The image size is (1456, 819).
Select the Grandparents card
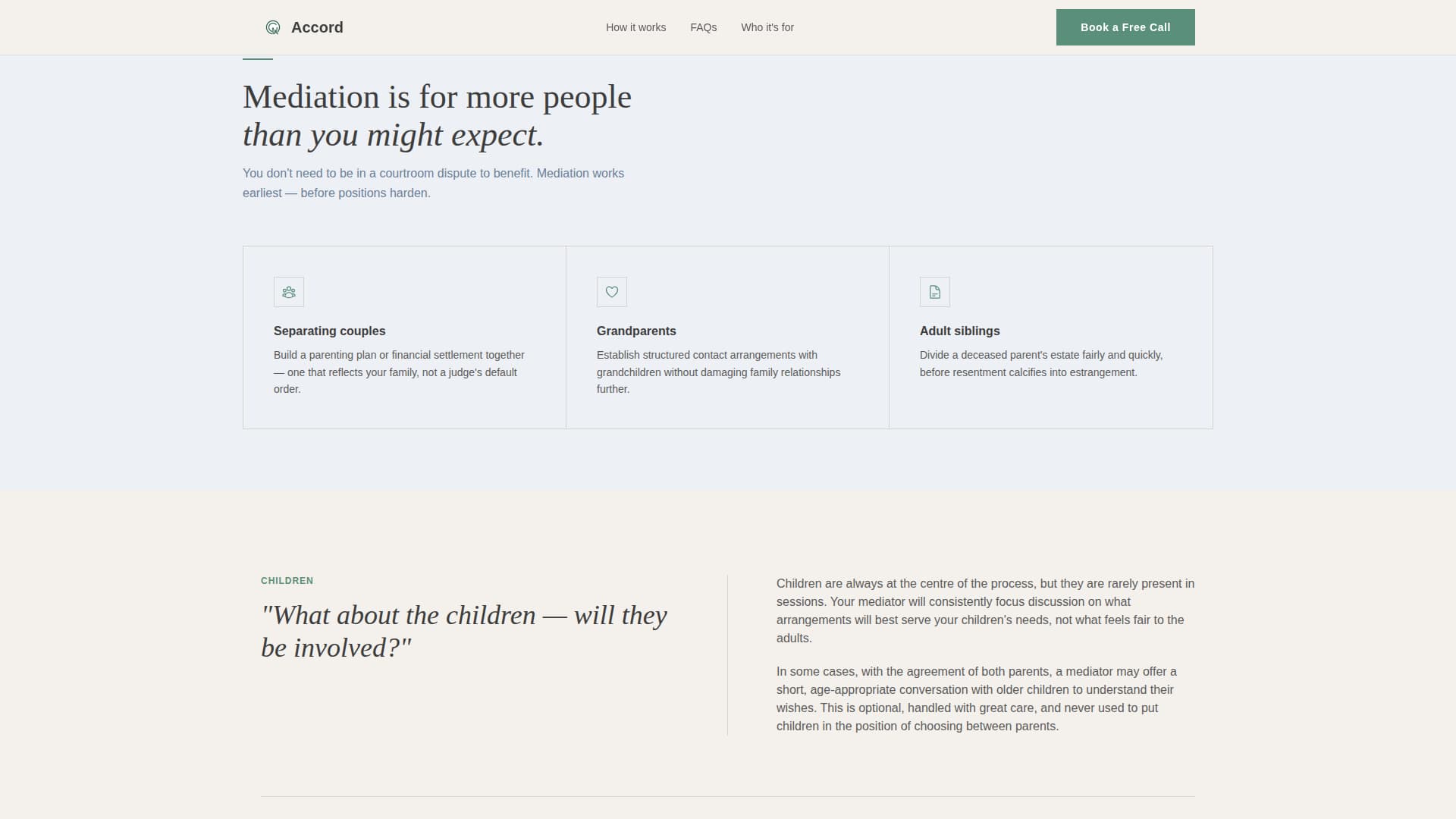coord(726,337)
